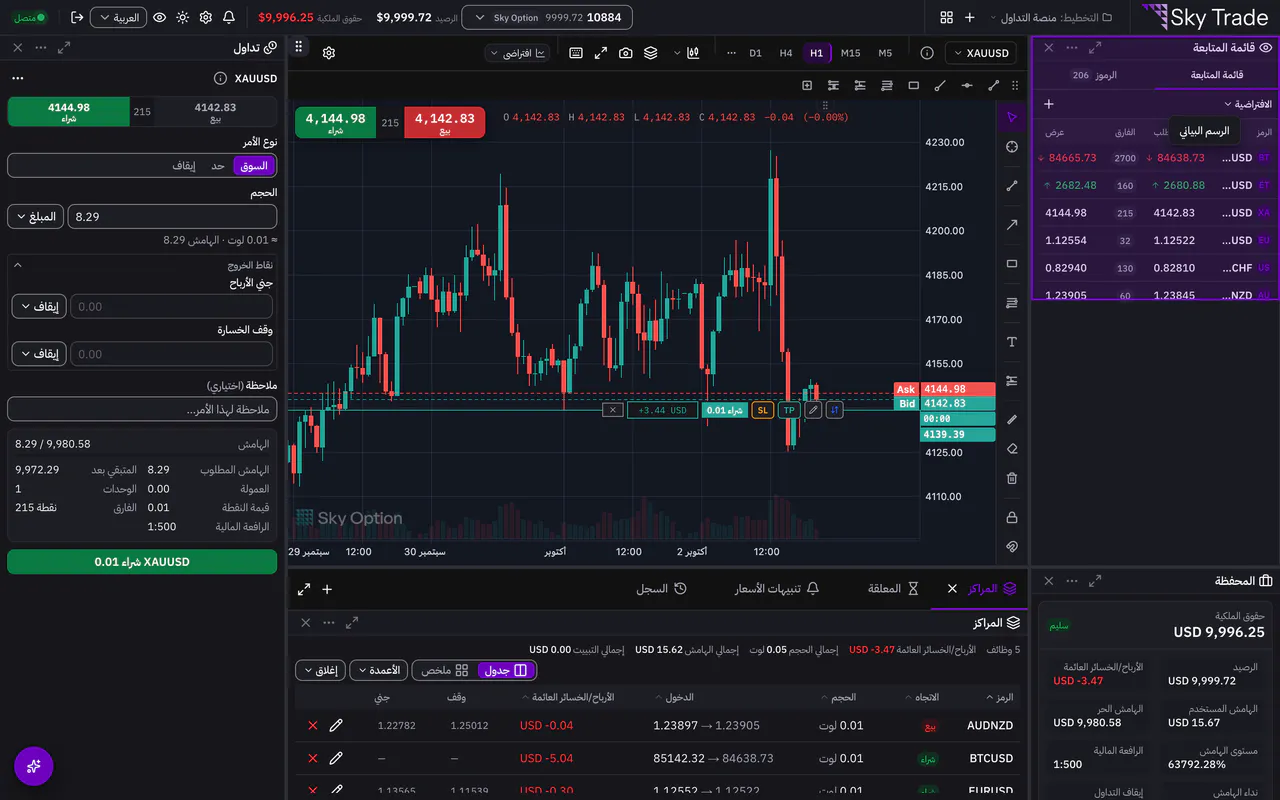The width and height of the screenshot is (1280, 800).
Task: Open the XAUUSD symbol dropdown on chart
Action: (x=981, y=53)
